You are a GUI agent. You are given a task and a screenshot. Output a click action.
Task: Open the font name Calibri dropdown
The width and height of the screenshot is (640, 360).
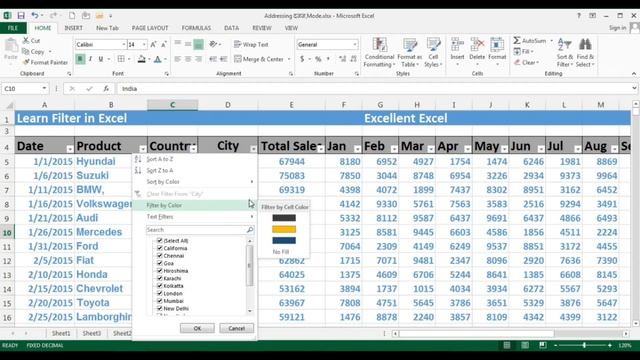(124, 44)
